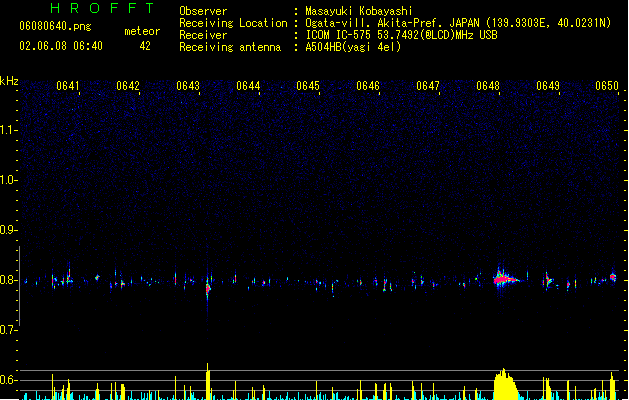The height and width of the screenshot is (400, 629).
Task: Click the wide yellow intensity peak below 0648
Action: tap(505, 384)
